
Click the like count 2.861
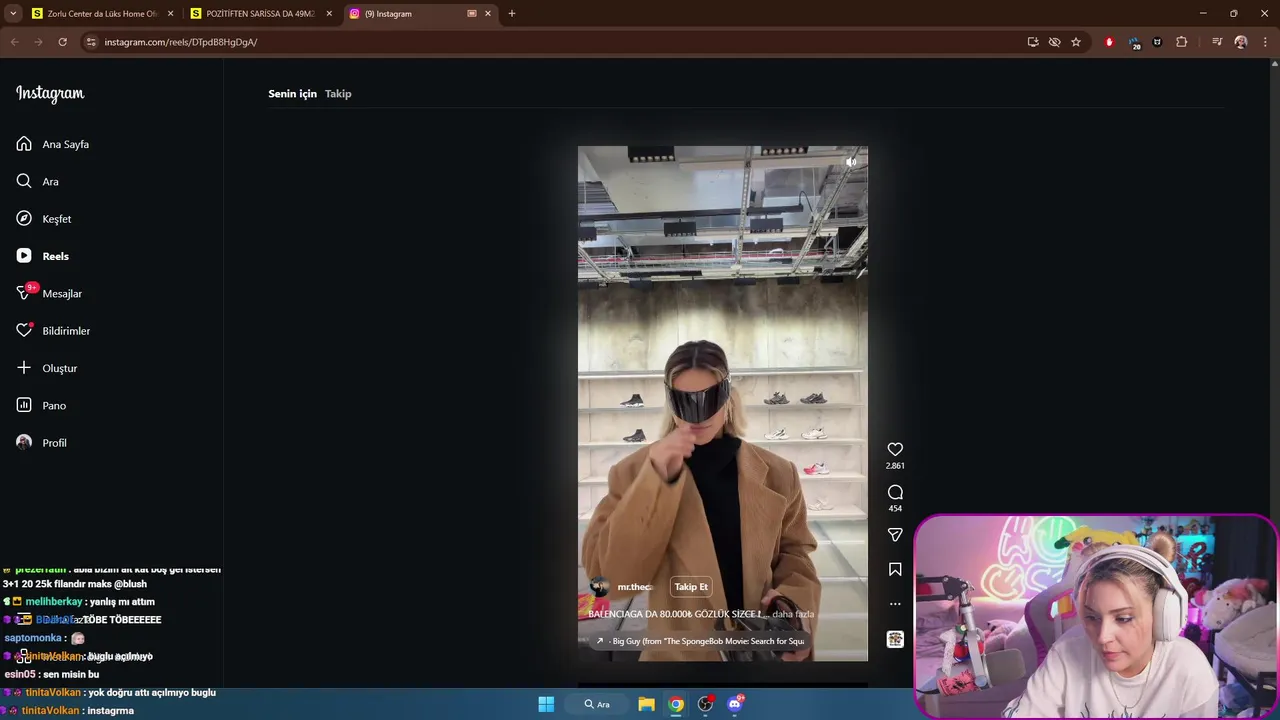coord(895,466)
